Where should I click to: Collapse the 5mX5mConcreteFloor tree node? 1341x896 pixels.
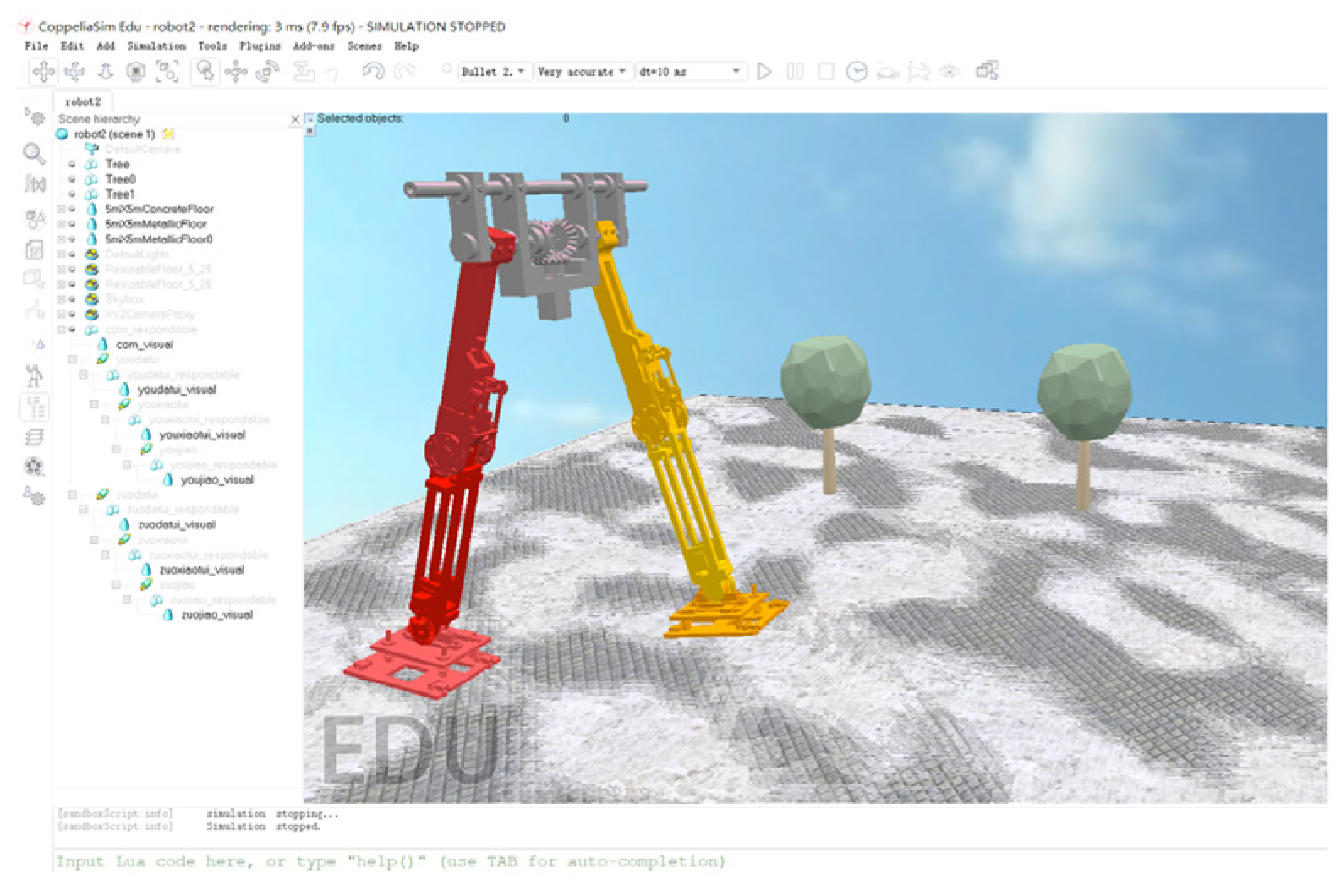pos(62,209)
